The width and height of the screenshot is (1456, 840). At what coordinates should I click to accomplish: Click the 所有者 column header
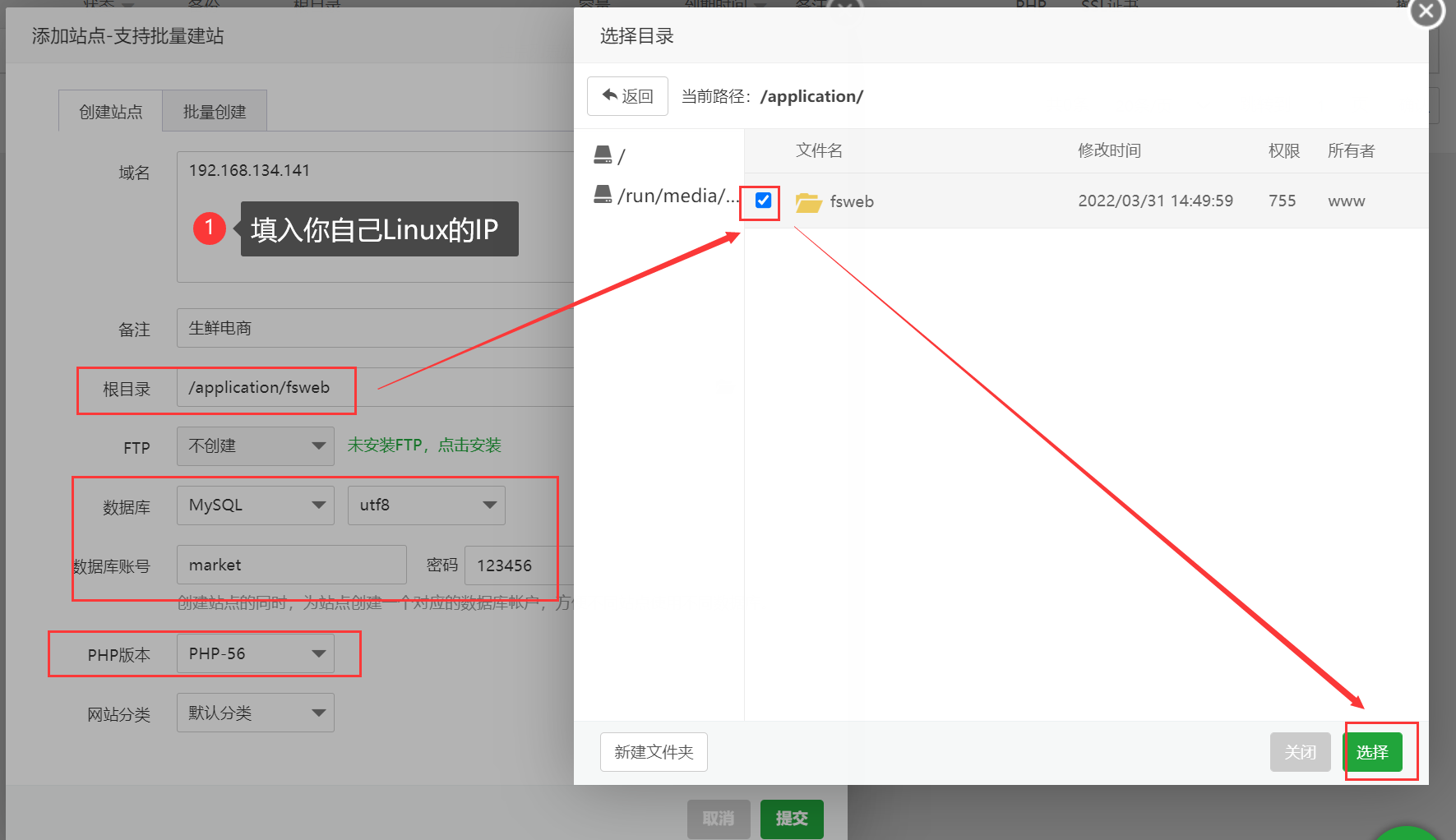(1351, 150)
